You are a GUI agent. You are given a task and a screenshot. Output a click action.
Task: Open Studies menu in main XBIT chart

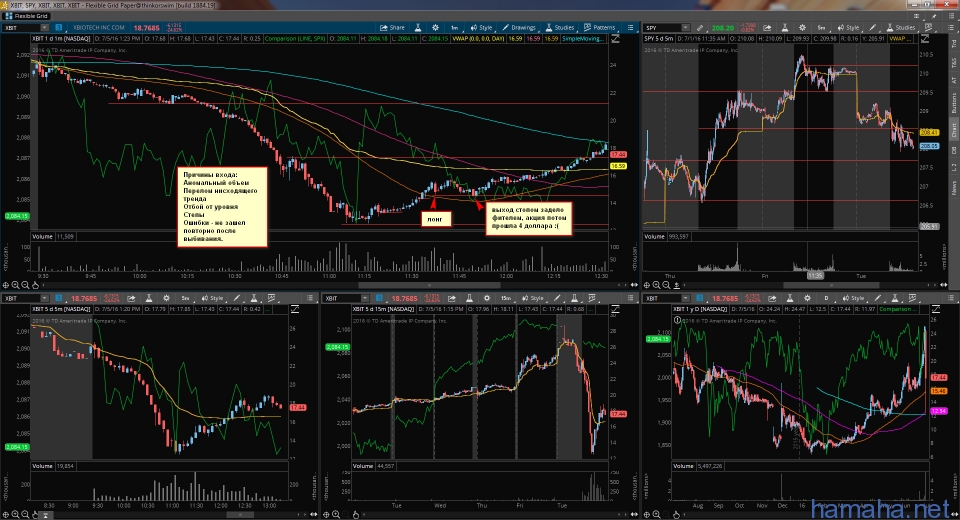pos(560,28)
